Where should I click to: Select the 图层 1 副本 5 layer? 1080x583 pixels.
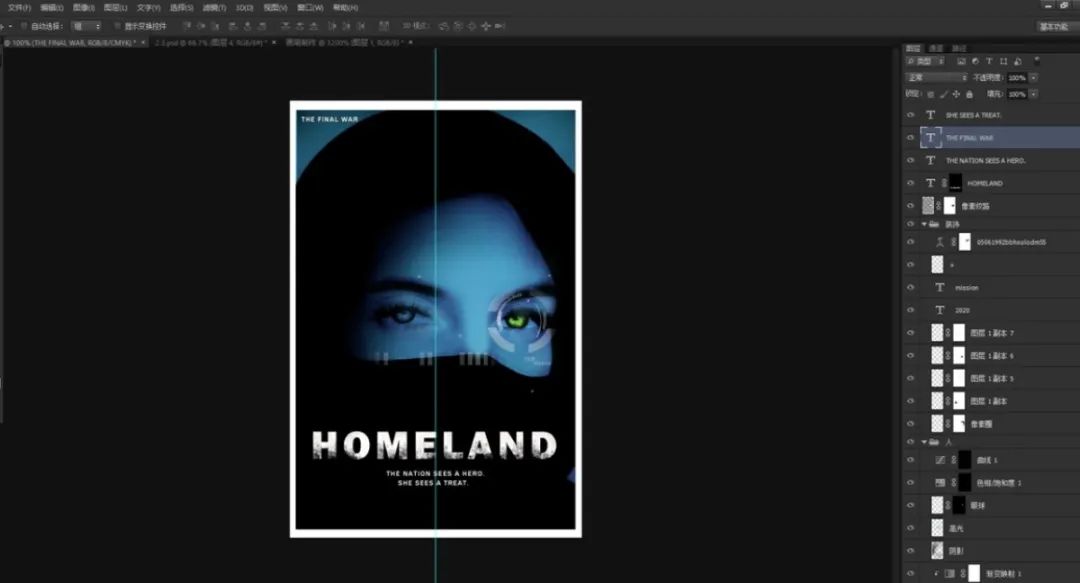[x=991, y=378]
